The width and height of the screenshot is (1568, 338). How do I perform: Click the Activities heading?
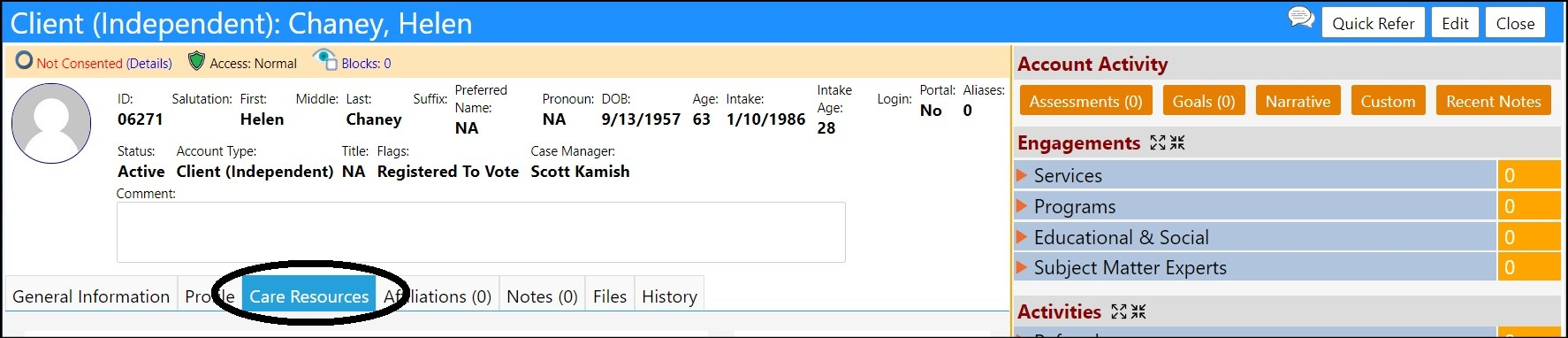pos(1059,311)
